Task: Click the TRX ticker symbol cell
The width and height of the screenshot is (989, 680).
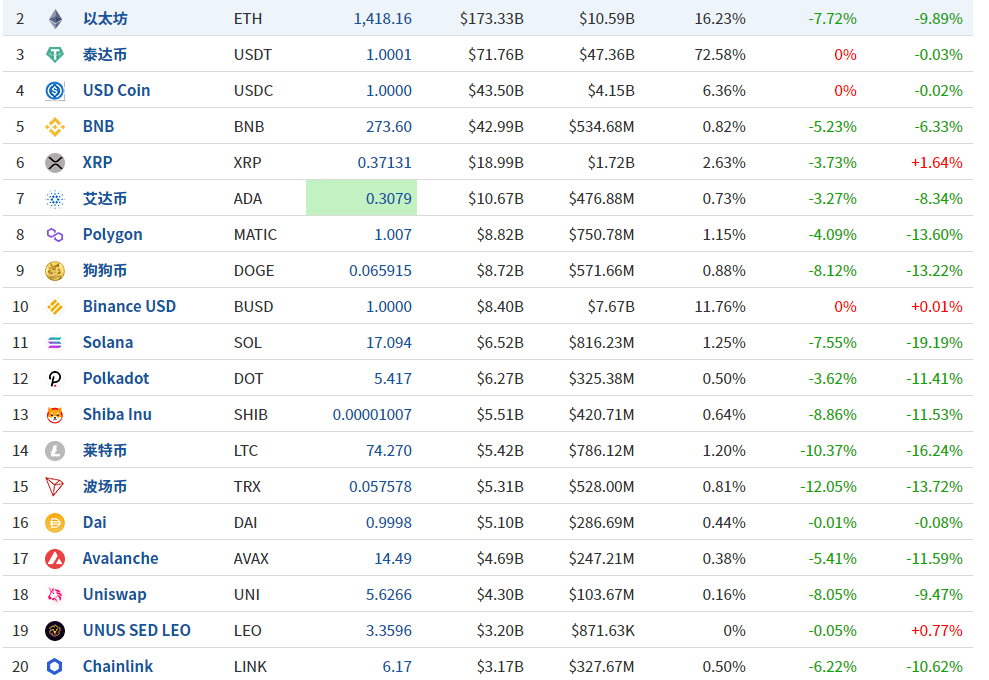Action: [x=247, y=486]
